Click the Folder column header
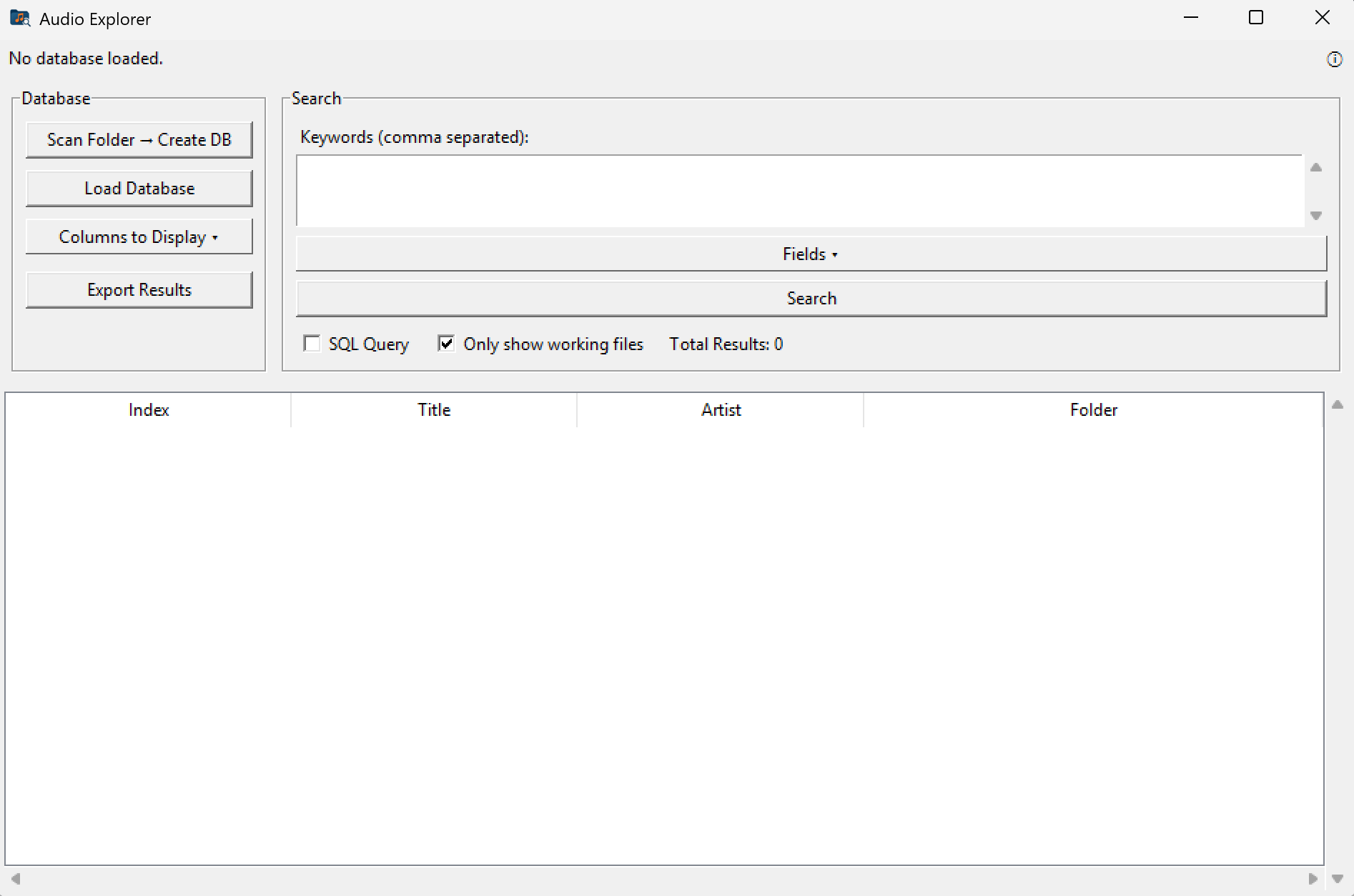Viewport: 1354px width, 896px height. tap(1093, 410)
